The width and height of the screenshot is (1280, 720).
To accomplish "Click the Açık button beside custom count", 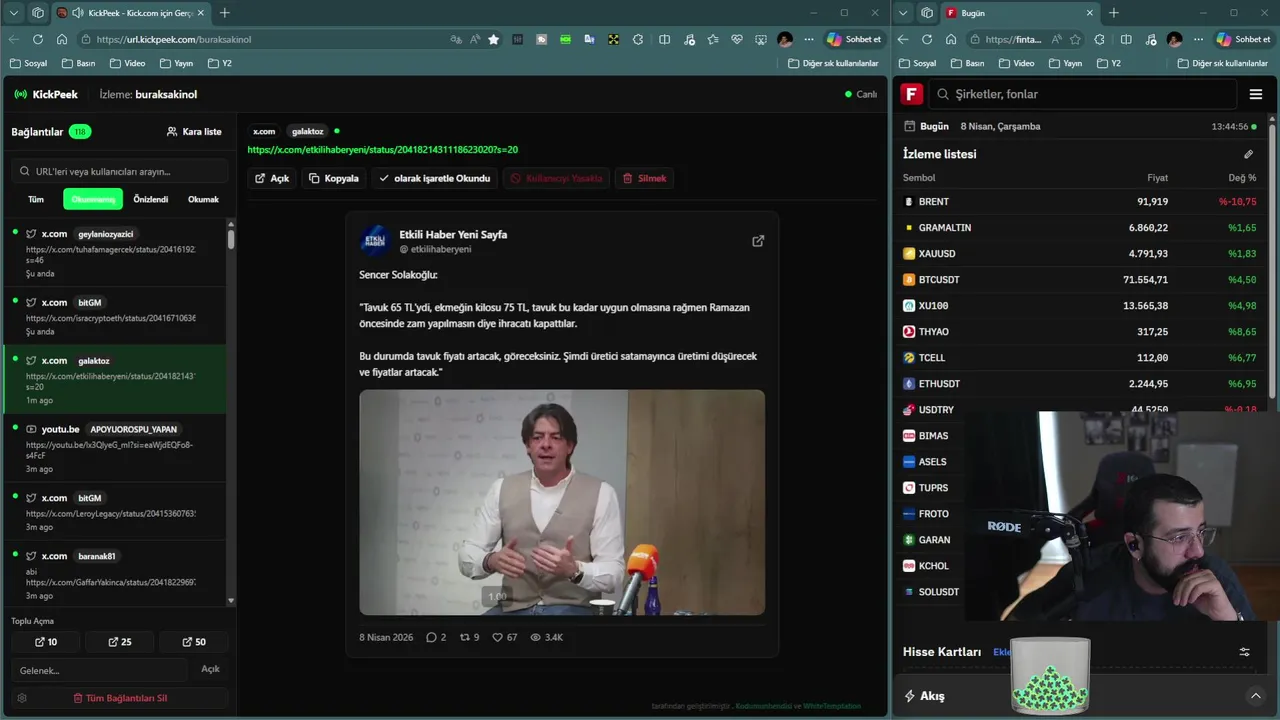I will pyautogui.click(x=210, y=669).
